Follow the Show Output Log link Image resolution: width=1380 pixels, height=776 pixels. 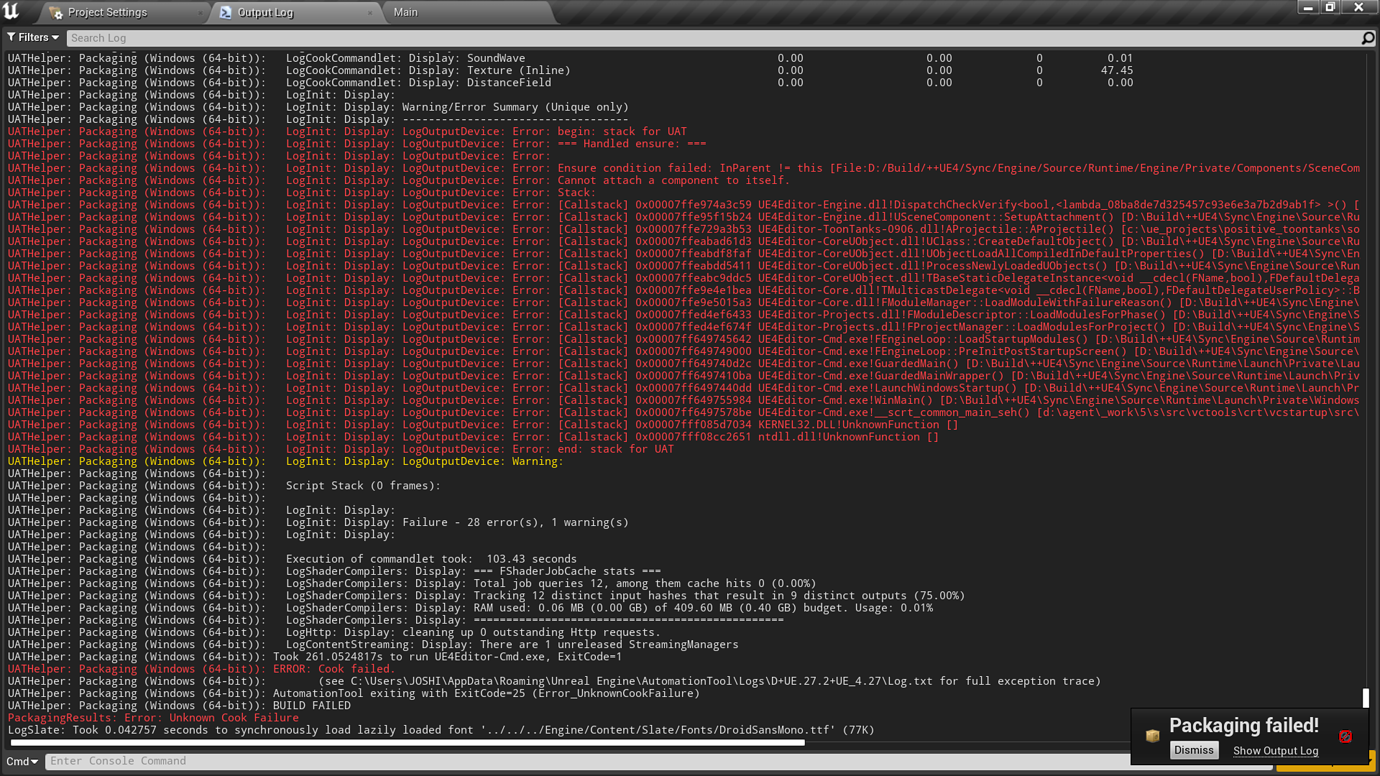[1275, 751]
